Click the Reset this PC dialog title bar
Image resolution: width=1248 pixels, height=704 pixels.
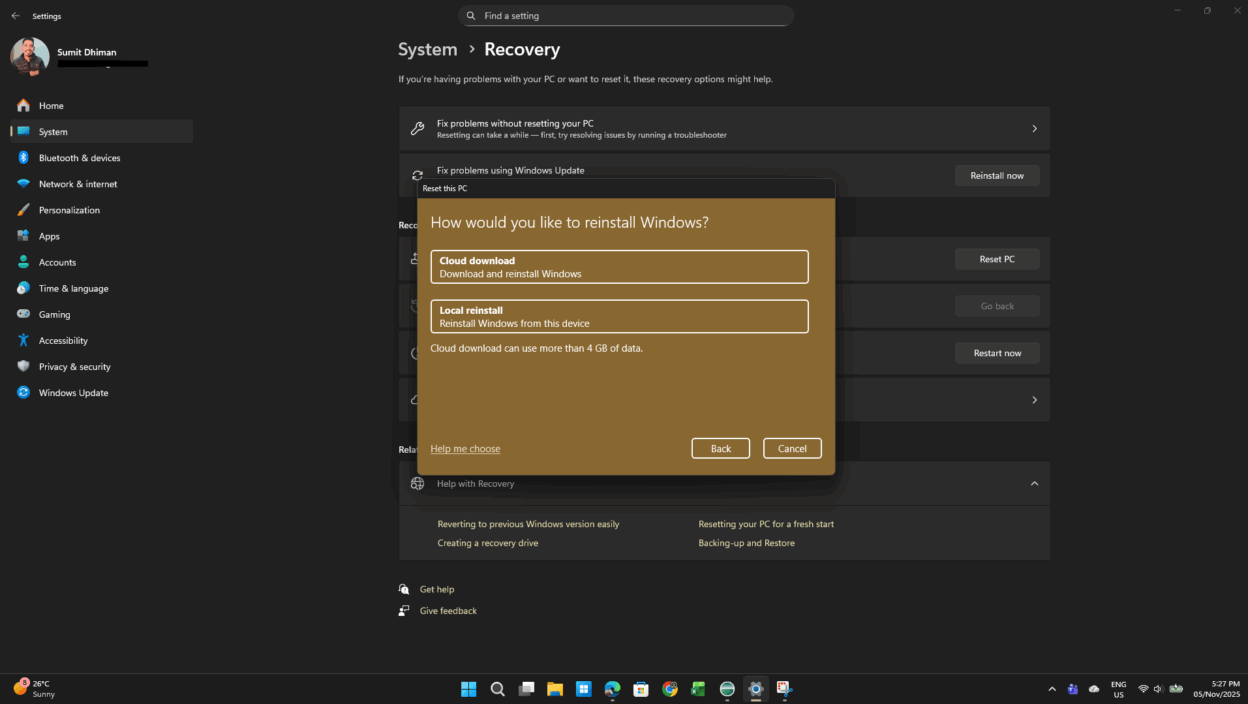(x=626, y=188)
